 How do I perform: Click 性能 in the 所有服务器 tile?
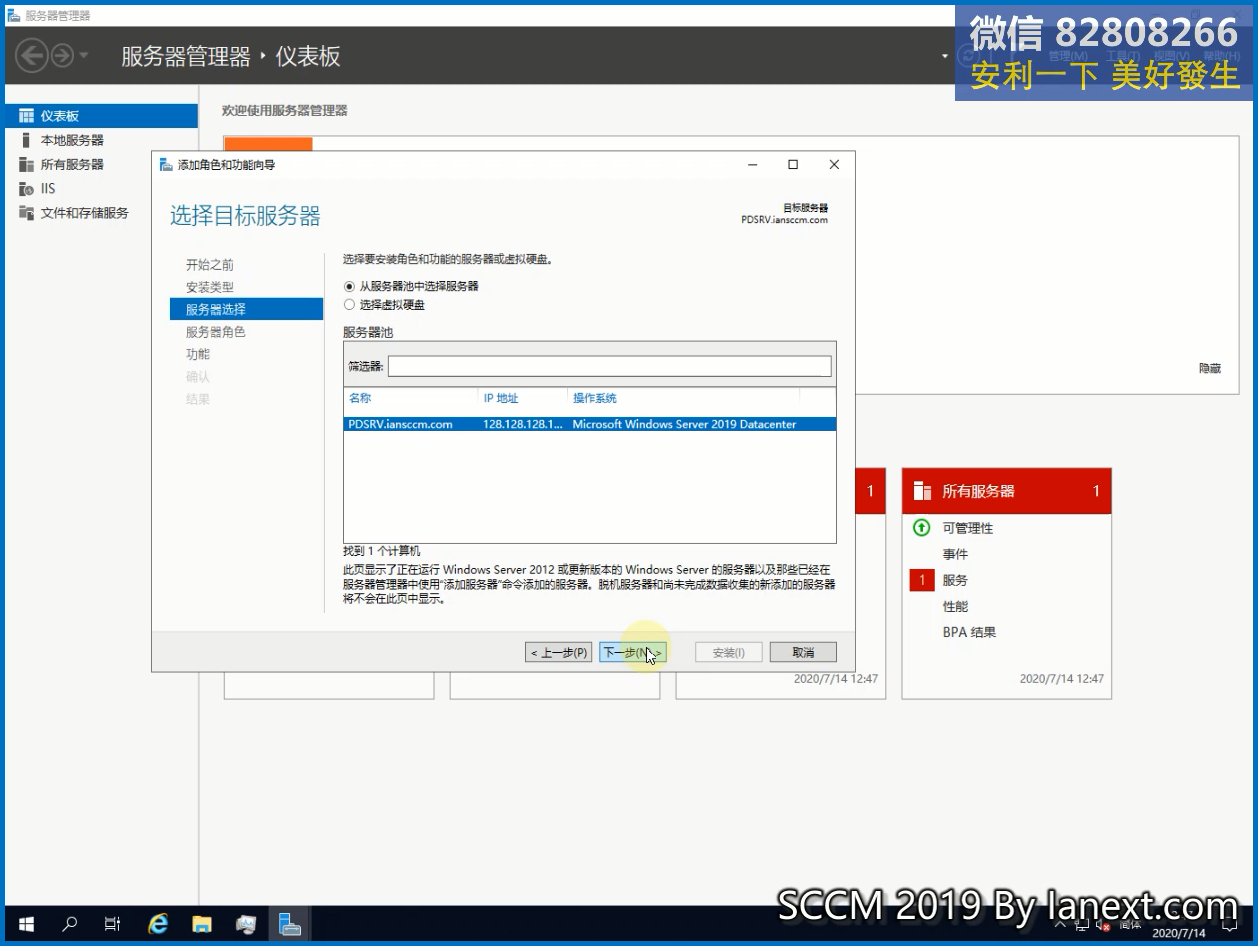(x=955, y=606)
